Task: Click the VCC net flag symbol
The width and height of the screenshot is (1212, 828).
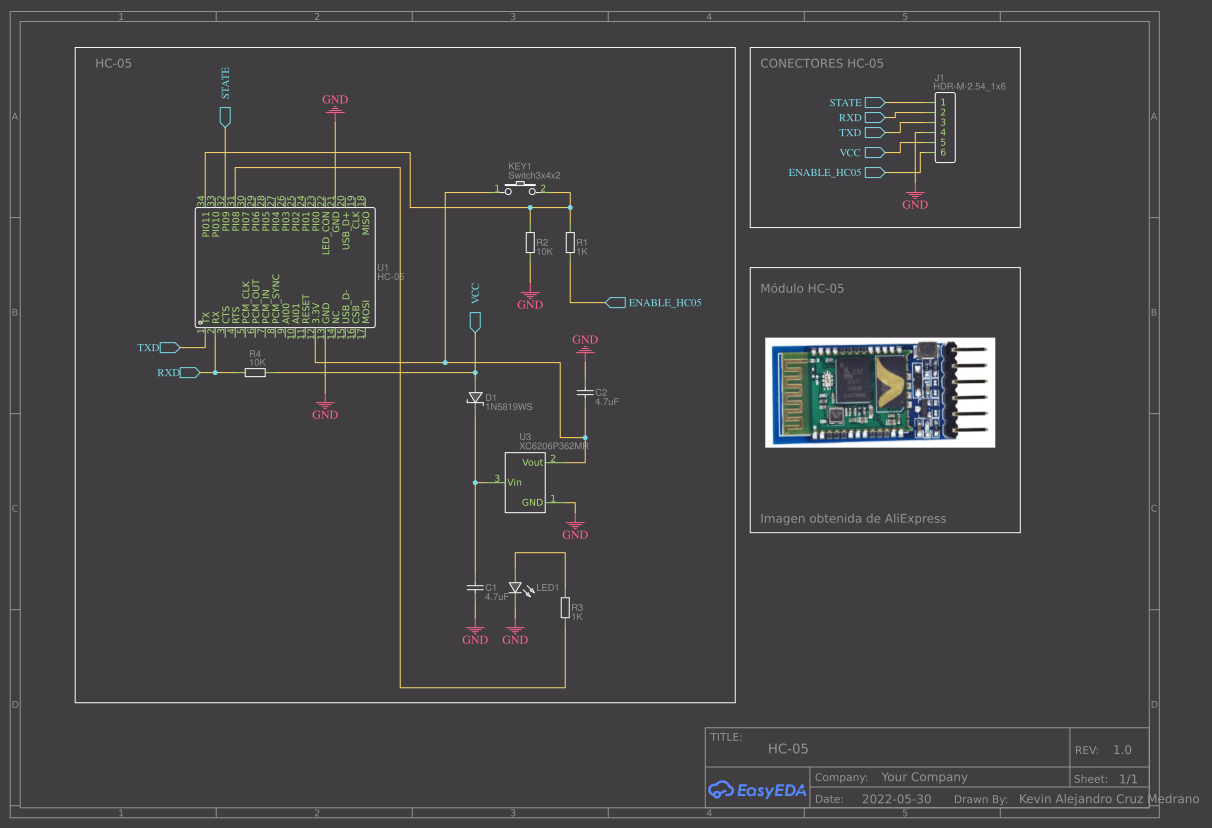Action: tap(474, 321)
